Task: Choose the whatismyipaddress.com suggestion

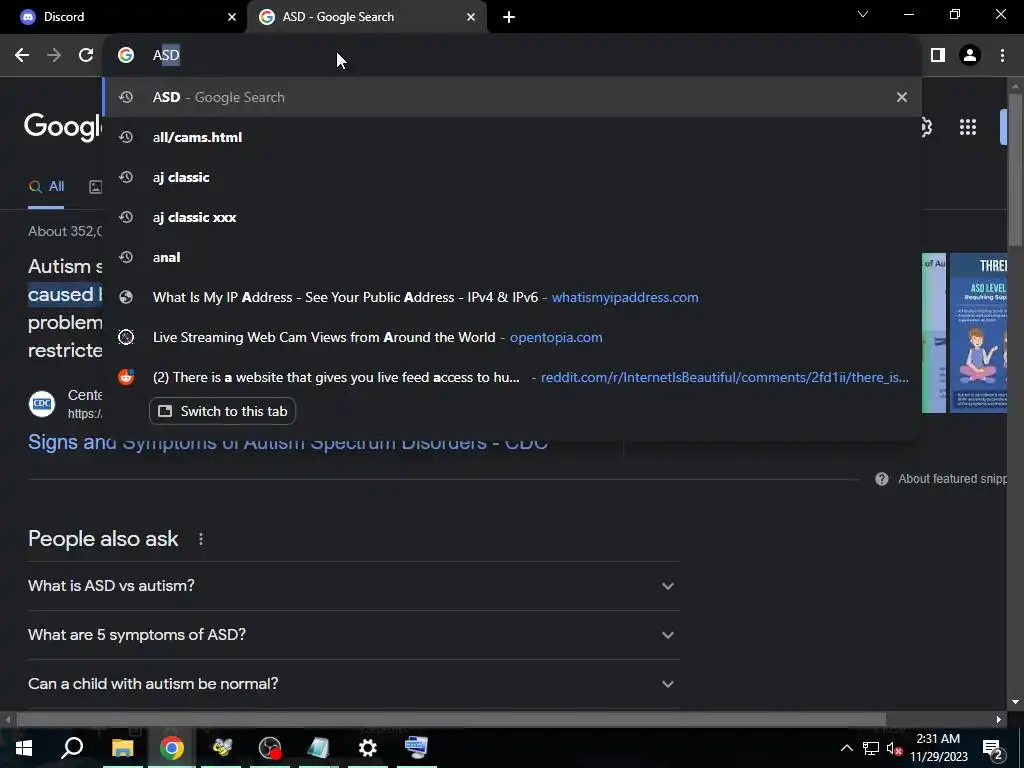Action: pos(512,297)
